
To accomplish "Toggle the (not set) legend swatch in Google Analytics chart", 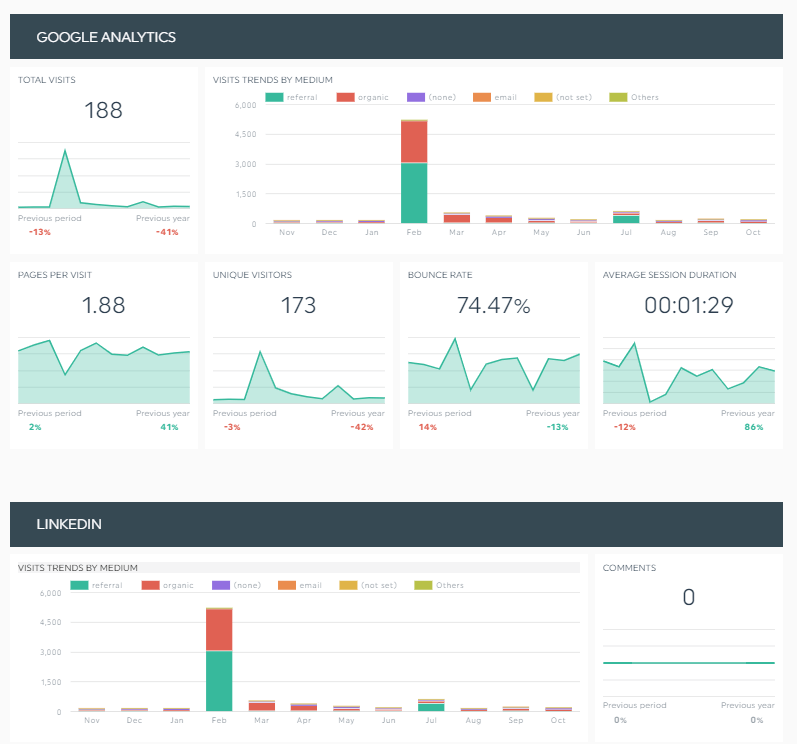I will pos(543,97).
